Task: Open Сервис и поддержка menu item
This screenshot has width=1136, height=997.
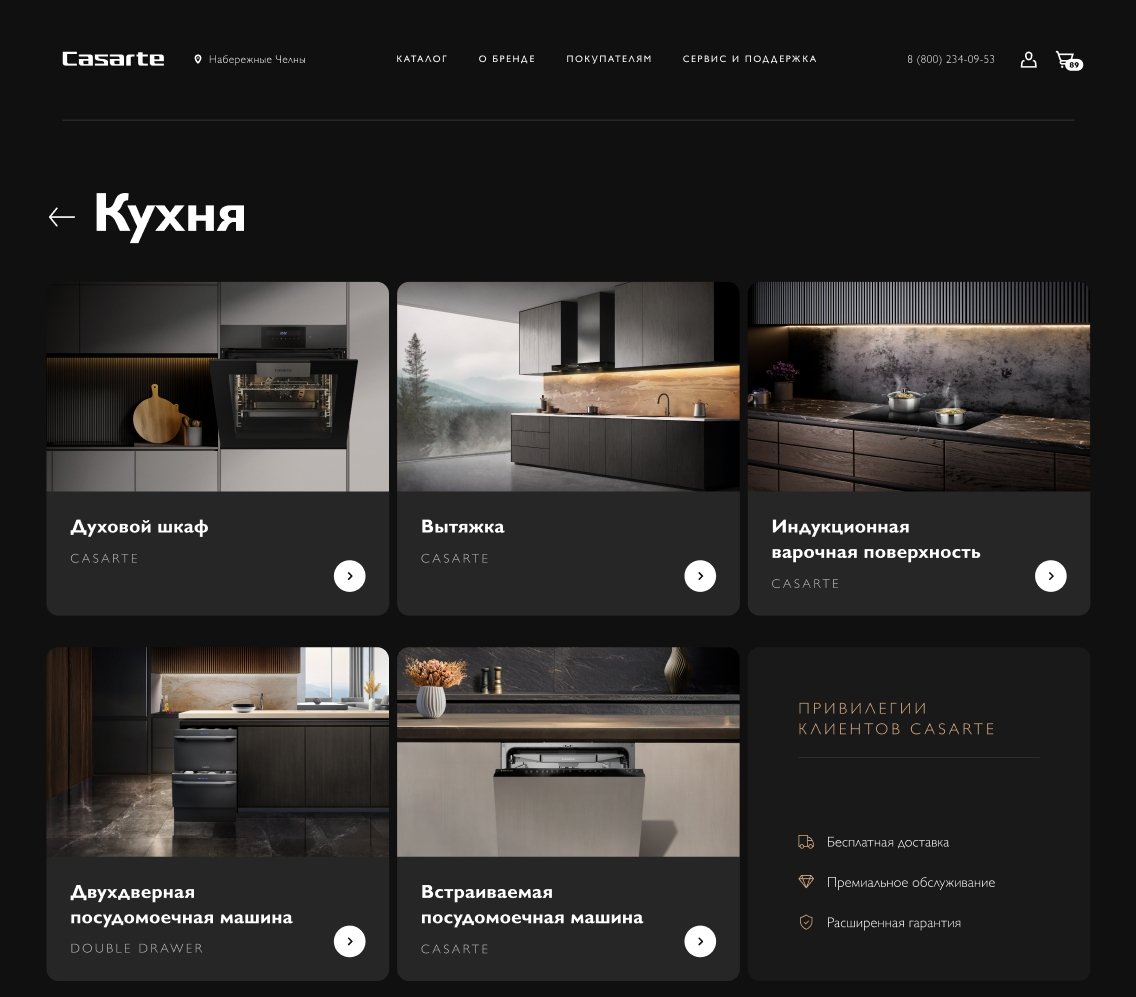Action: [x=749, y=59]
